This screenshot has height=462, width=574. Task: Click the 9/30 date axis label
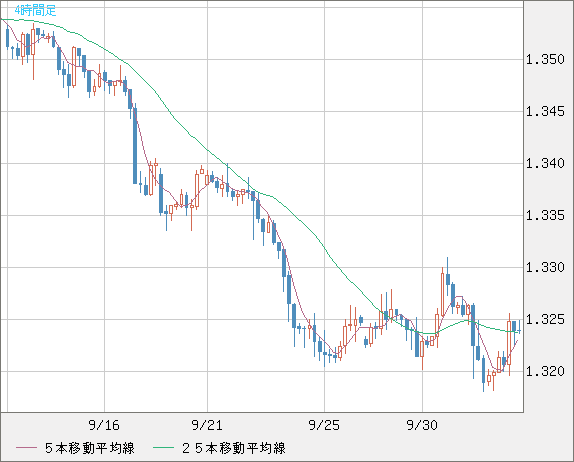422,425
